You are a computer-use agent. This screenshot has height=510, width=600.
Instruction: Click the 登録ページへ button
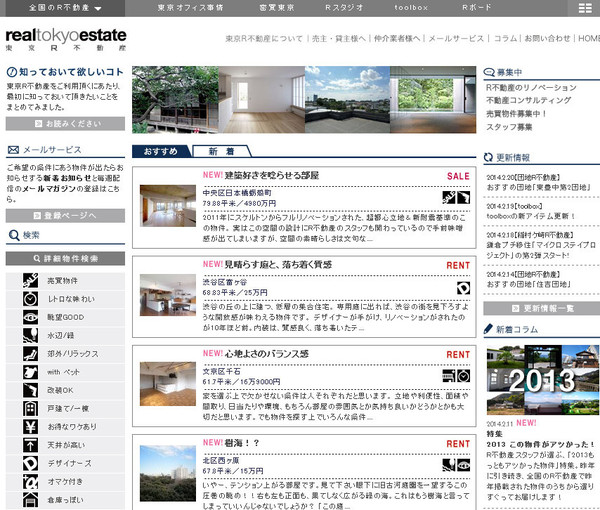[65, 215]
